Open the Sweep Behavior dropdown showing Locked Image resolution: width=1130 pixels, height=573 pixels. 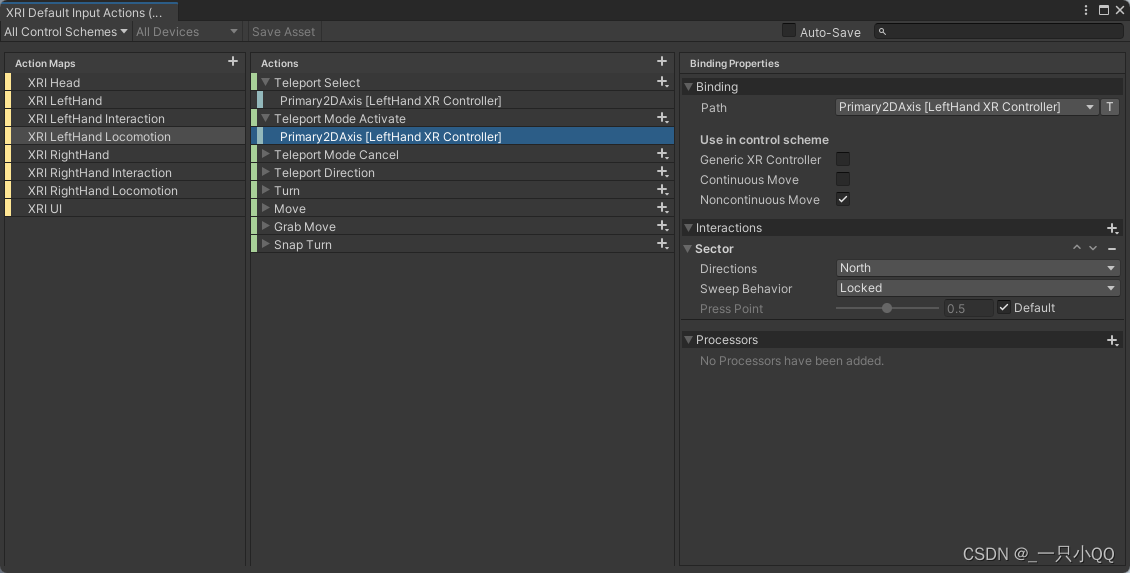pos(978,288)
